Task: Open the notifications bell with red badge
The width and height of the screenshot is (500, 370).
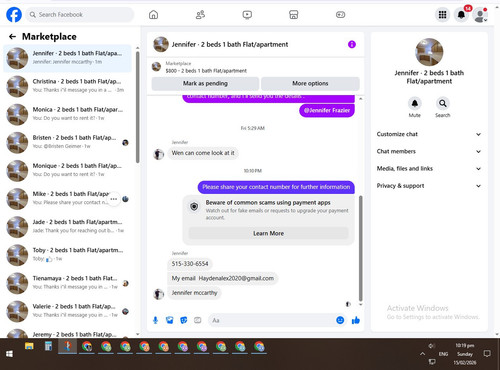Action: 462,15
